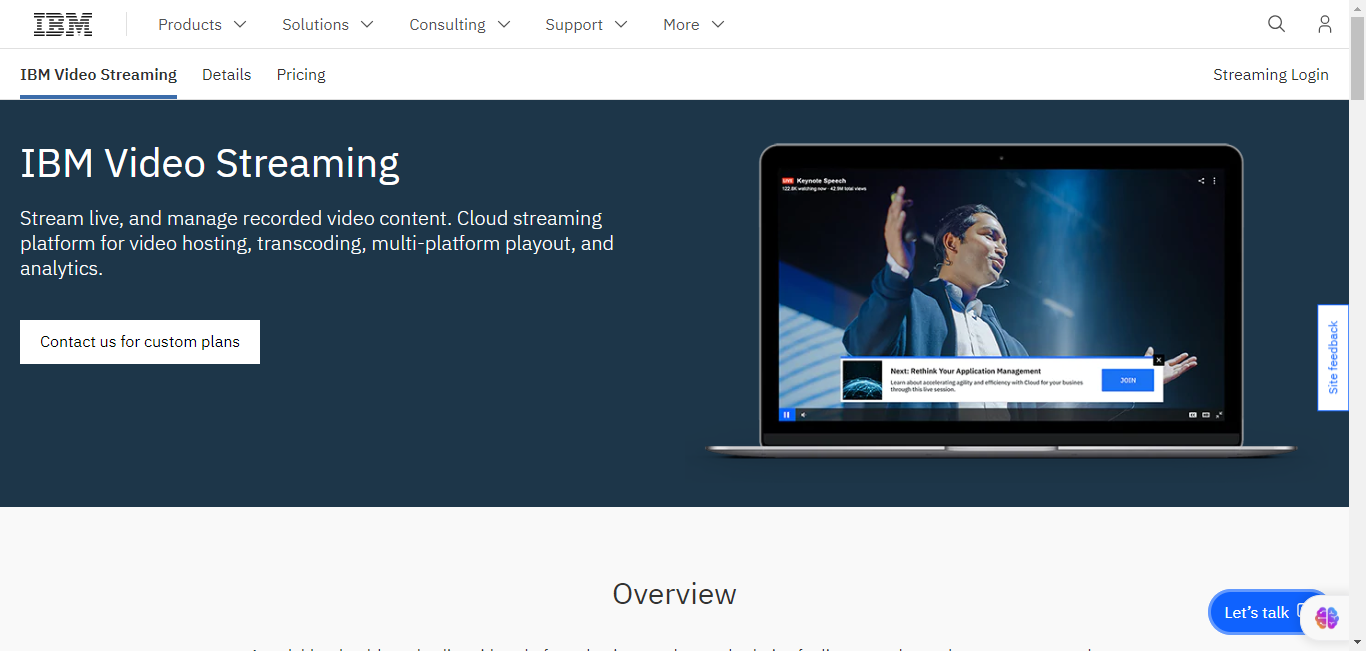The image size is (1366, 651).
Task: Expand the Consulting menu
Action: click(460, 24)
